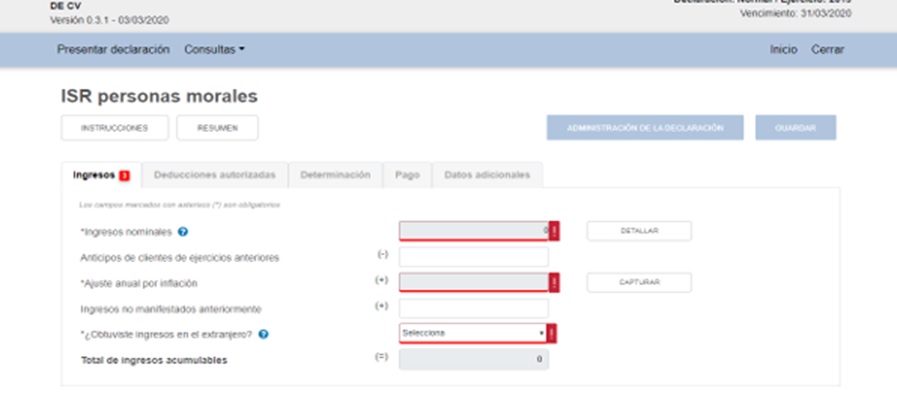Open the Datos adicionales tab

(x=487, y=175)
